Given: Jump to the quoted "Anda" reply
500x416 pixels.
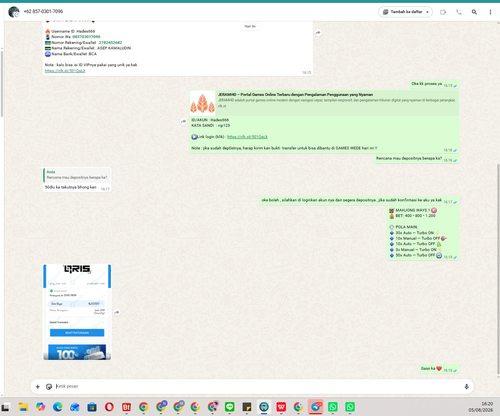Looking at the screenshot, I should click(x=77, y=175).
